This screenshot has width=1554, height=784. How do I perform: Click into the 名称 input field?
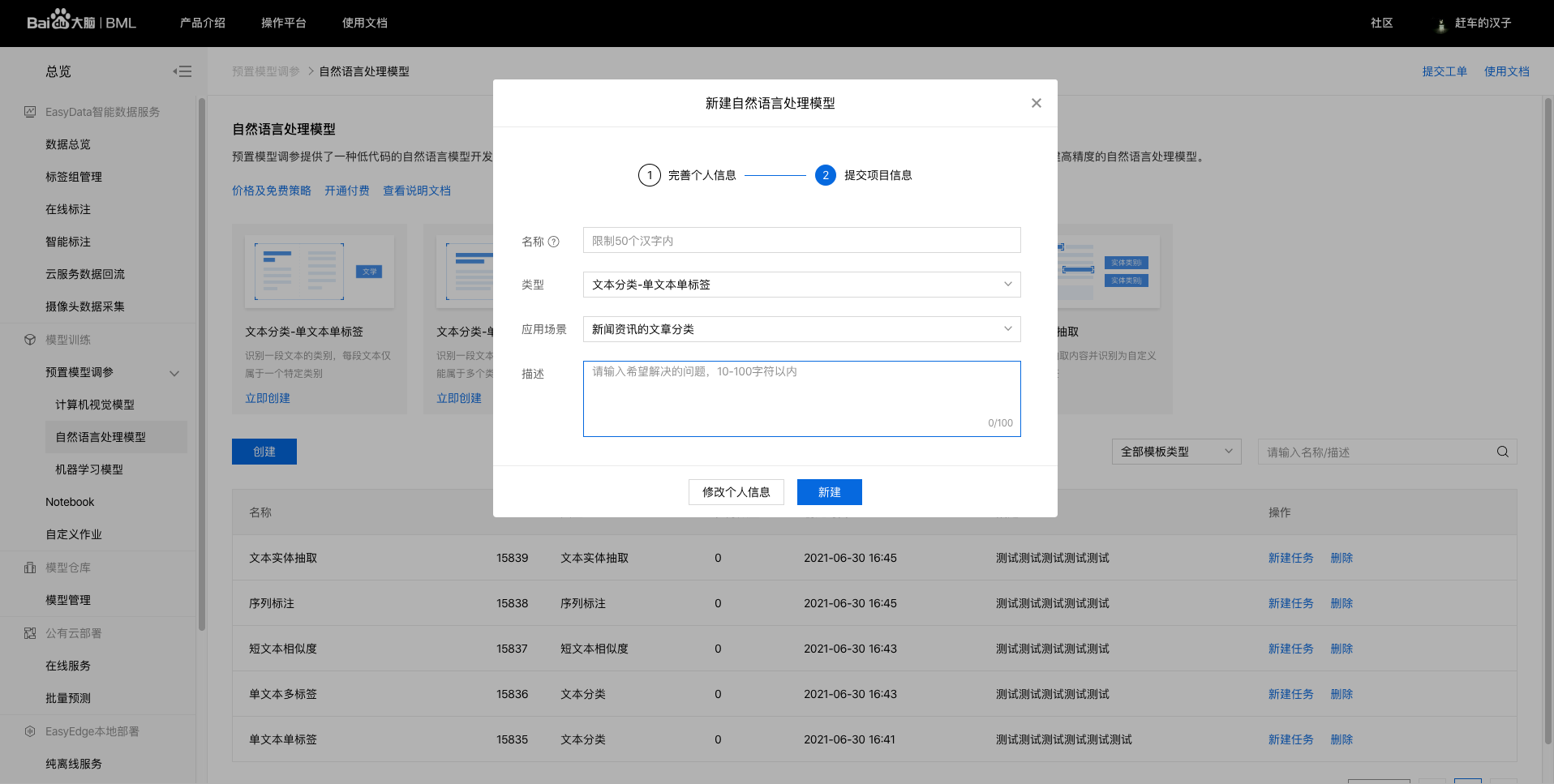pyautogui.click(x=801, y=241)
